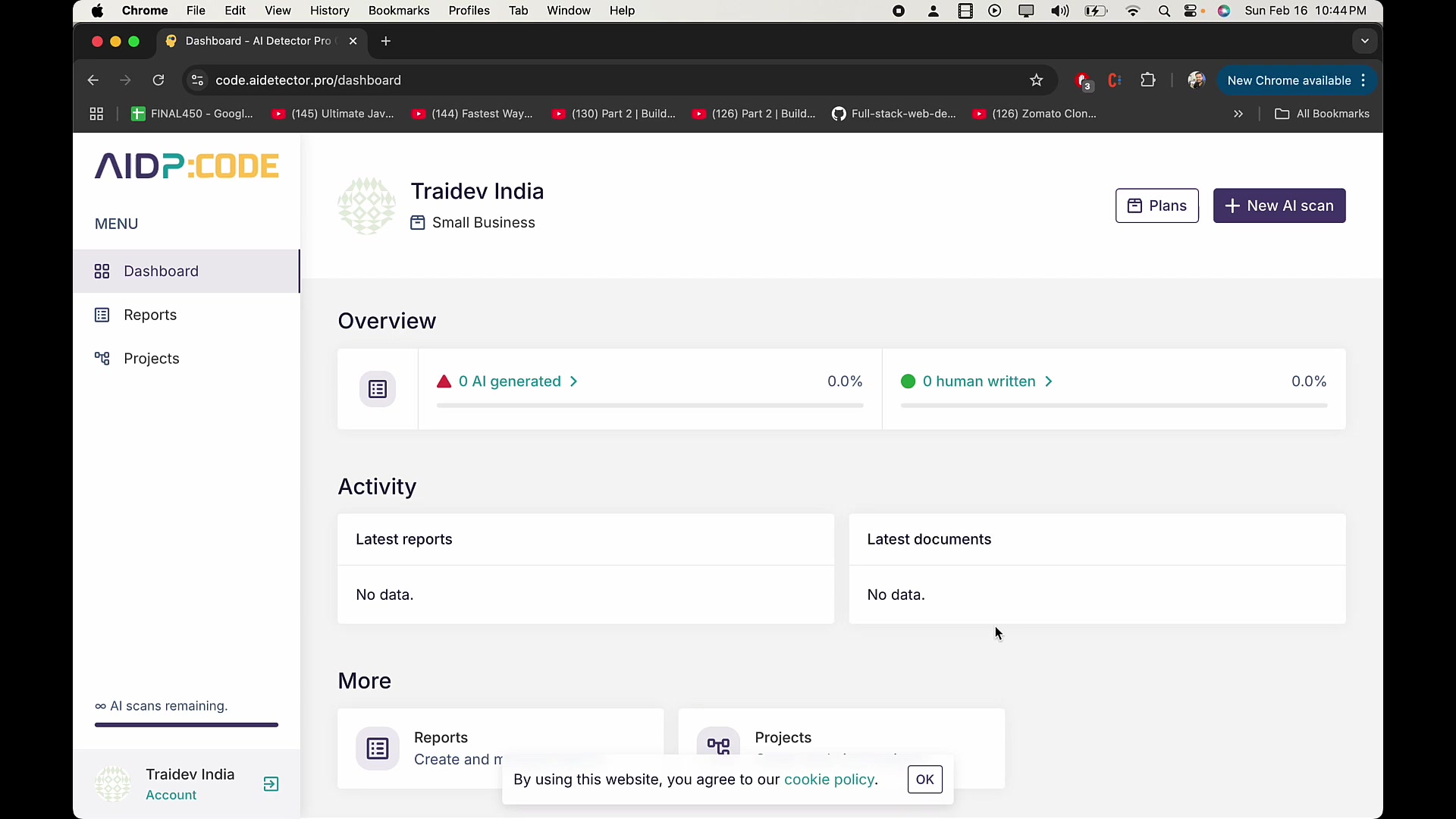The width and height of the screenshot is (1456, 819).
Task: Go to Reports in sidebar menu
Action: click(150, 315)
